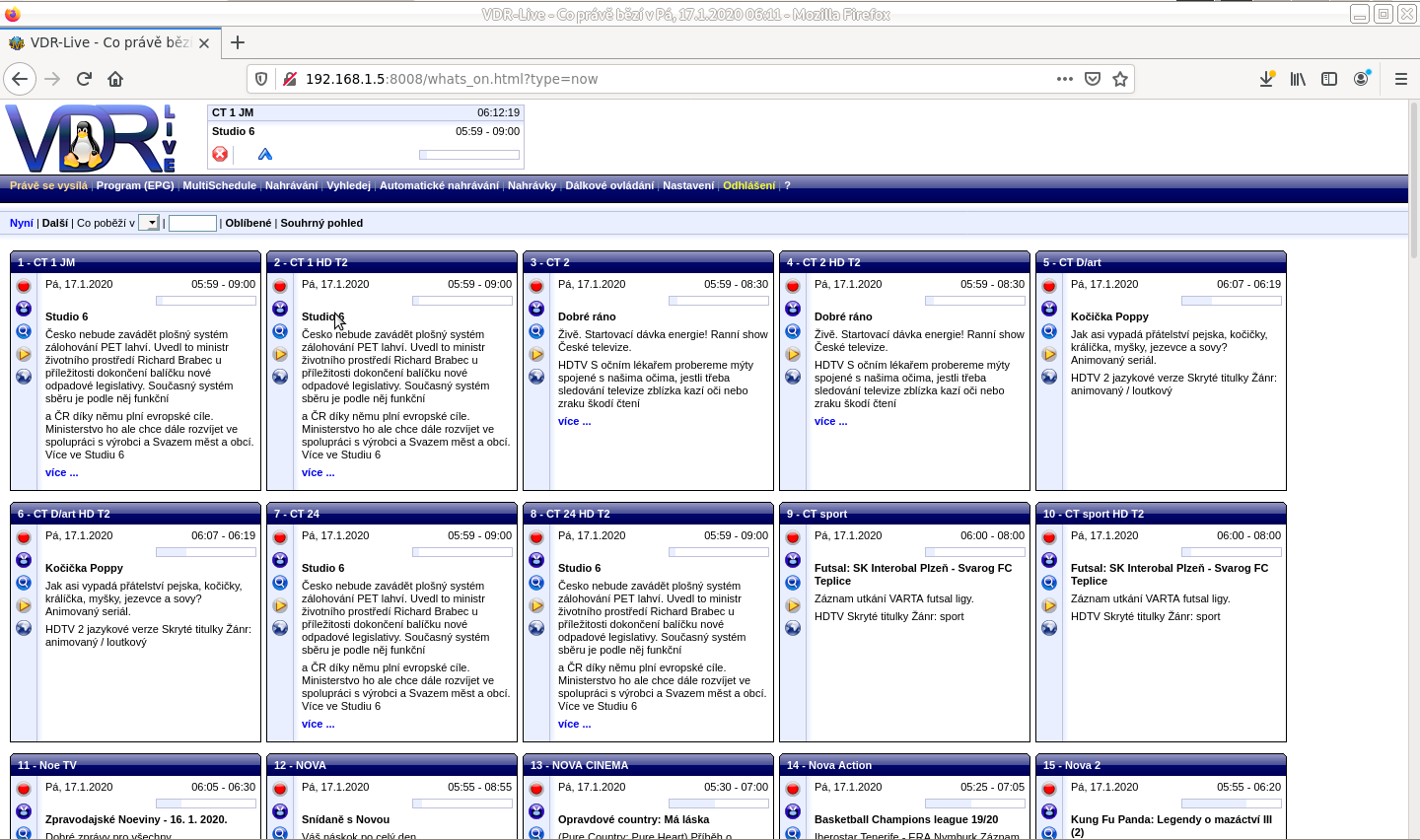Click magnifier icon on 2 - CT 1 HD T2 card

tap(280, 331)
